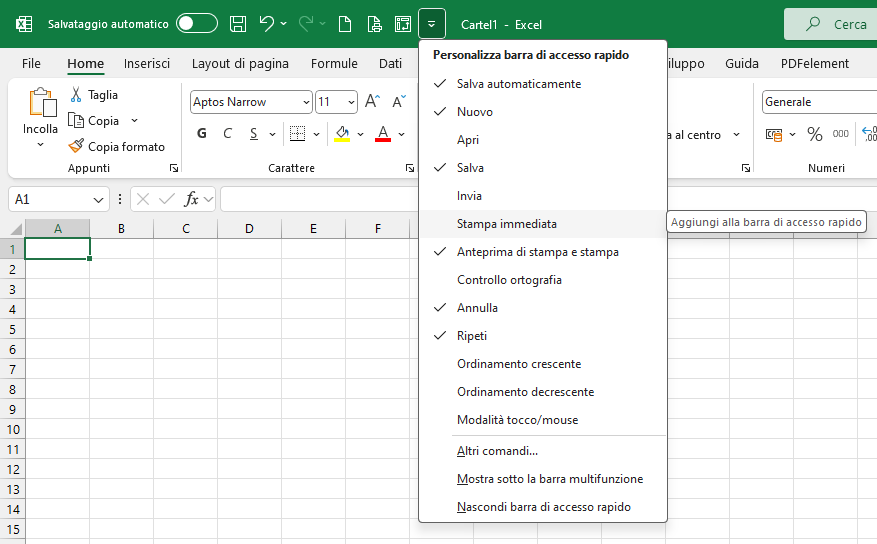Select Mostra sotto la barra multifunzione
Image resolution: width=877 pixels, height=544 pixels.
[543, 479]
